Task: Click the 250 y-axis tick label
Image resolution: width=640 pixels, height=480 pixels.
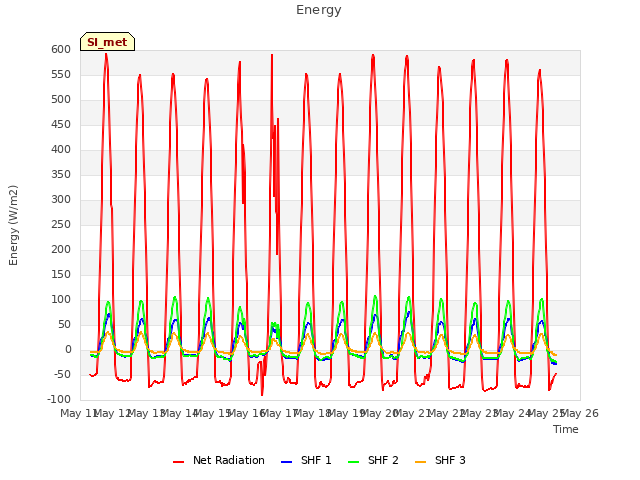Action: click(61, 224)
